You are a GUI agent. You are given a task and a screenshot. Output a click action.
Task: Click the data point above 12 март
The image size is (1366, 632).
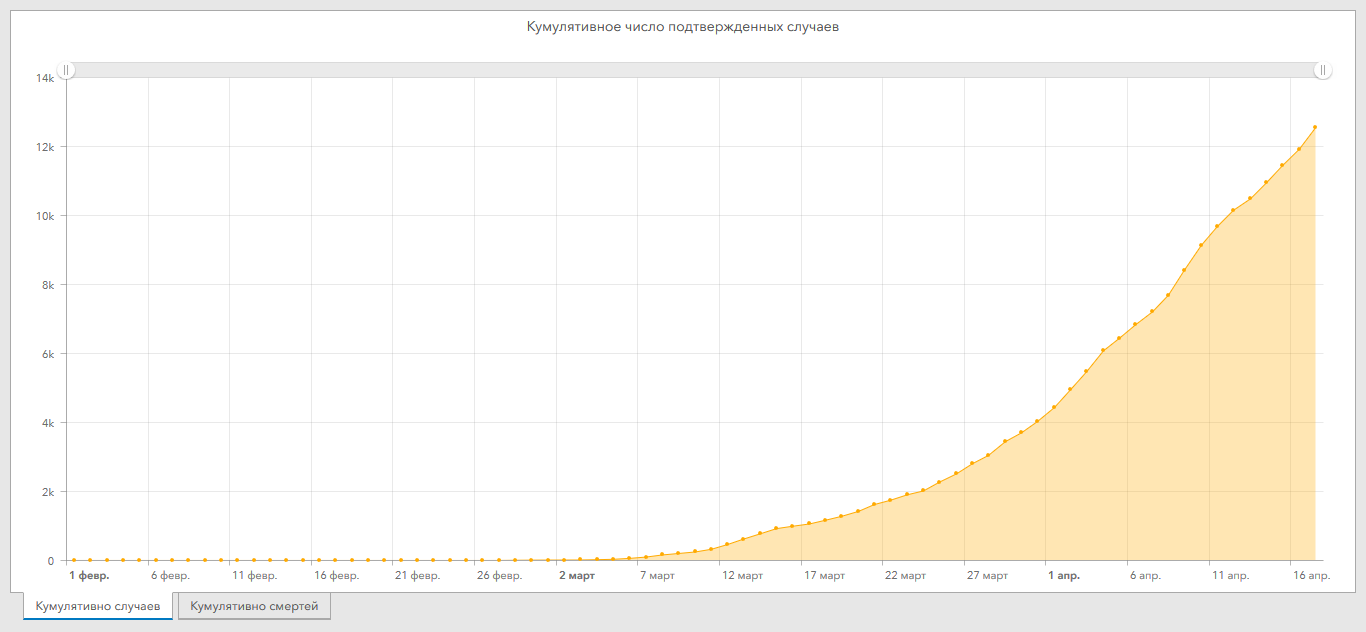tap(727, 544)
